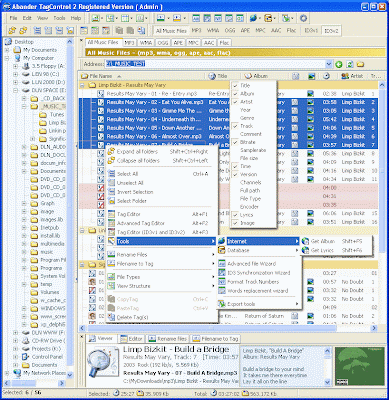
Task: Expand the DLN WWW drive node
Action: 15,333
